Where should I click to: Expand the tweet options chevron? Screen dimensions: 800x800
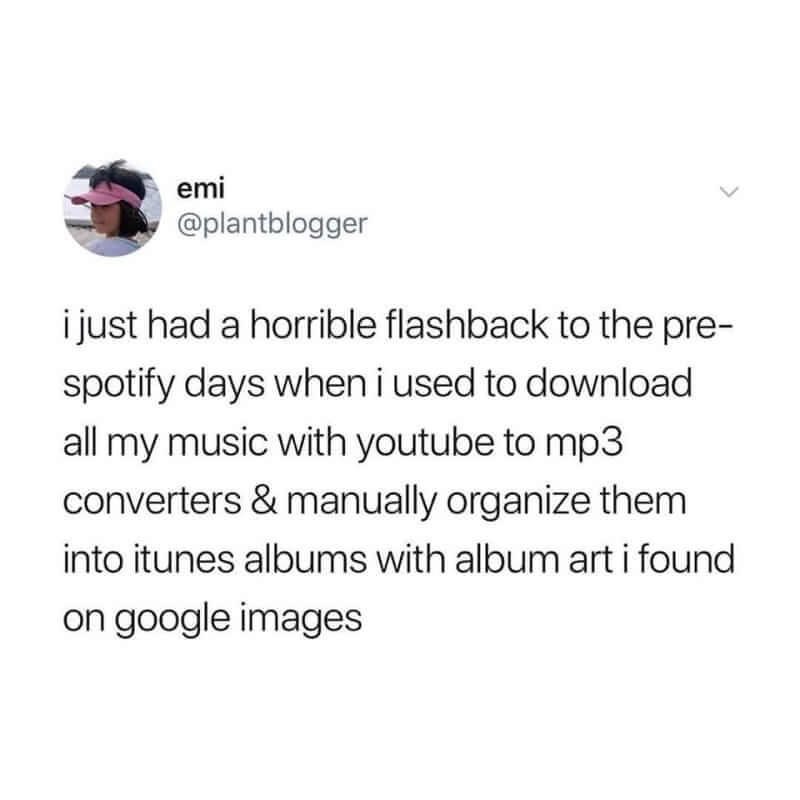point(729,192)
